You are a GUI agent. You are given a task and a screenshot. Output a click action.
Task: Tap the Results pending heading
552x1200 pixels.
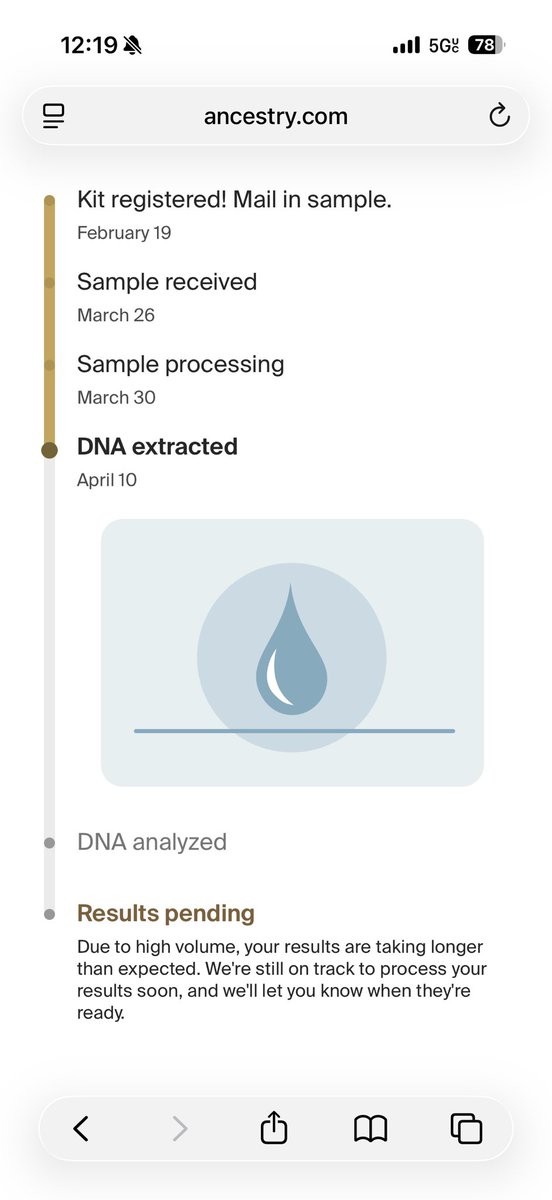(x=166, y=913)
